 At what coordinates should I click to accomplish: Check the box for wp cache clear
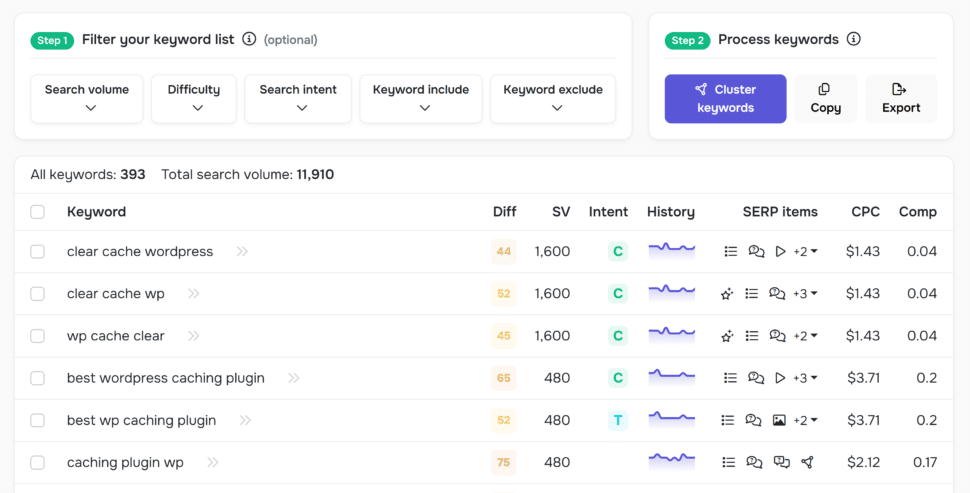38,336
